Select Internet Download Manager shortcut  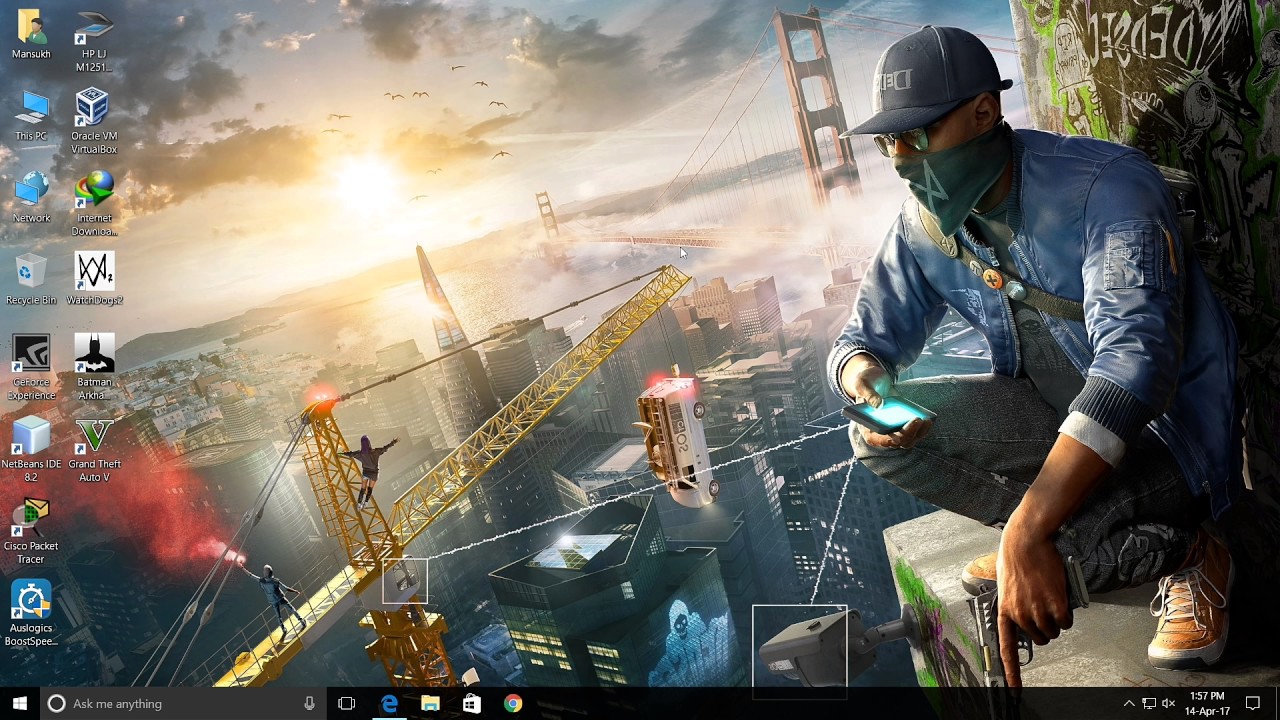click(x=94, y=204)
